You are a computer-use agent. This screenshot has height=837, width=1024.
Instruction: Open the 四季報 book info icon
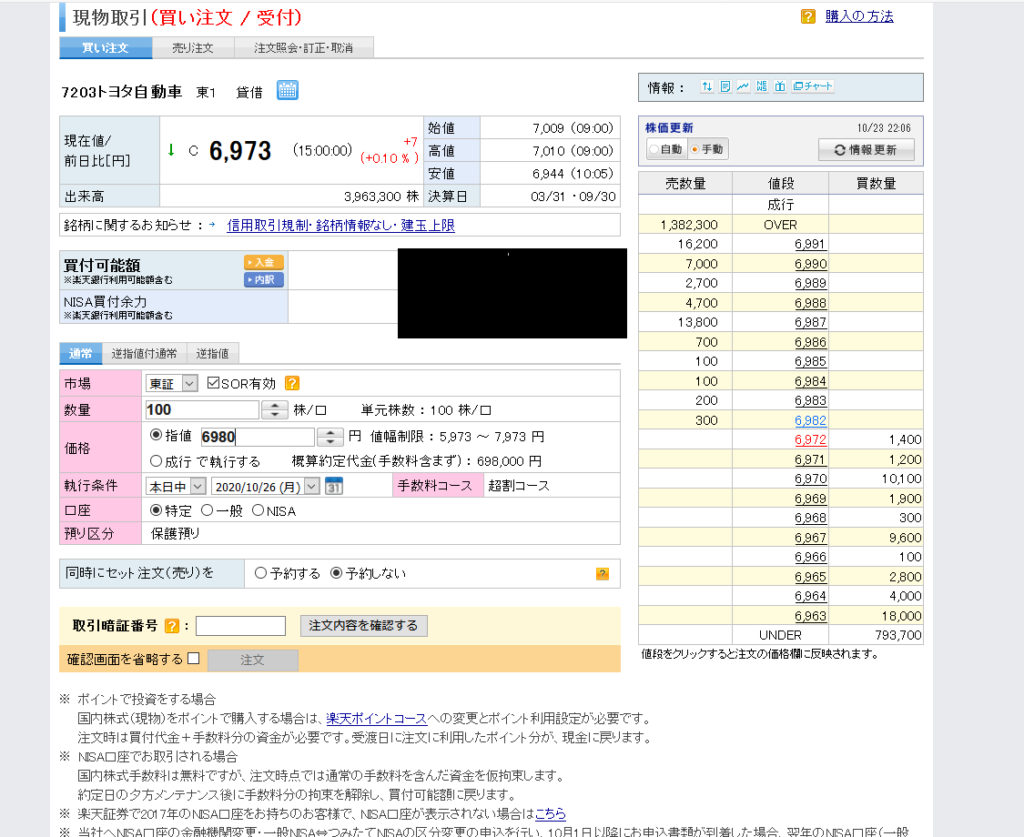pos(761,86)
